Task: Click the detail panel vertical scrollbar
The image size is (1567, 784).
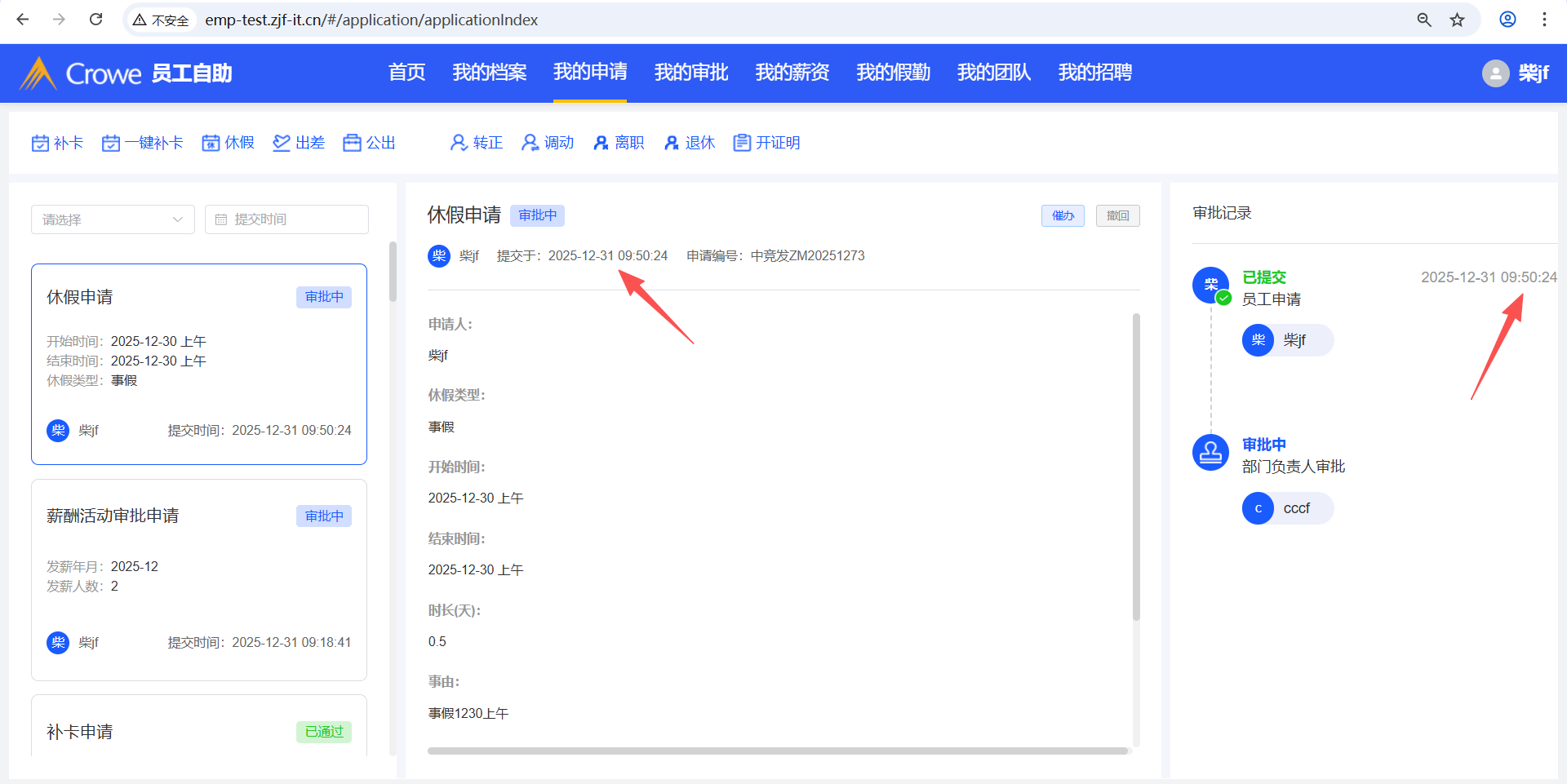Action: (1136, 467)
